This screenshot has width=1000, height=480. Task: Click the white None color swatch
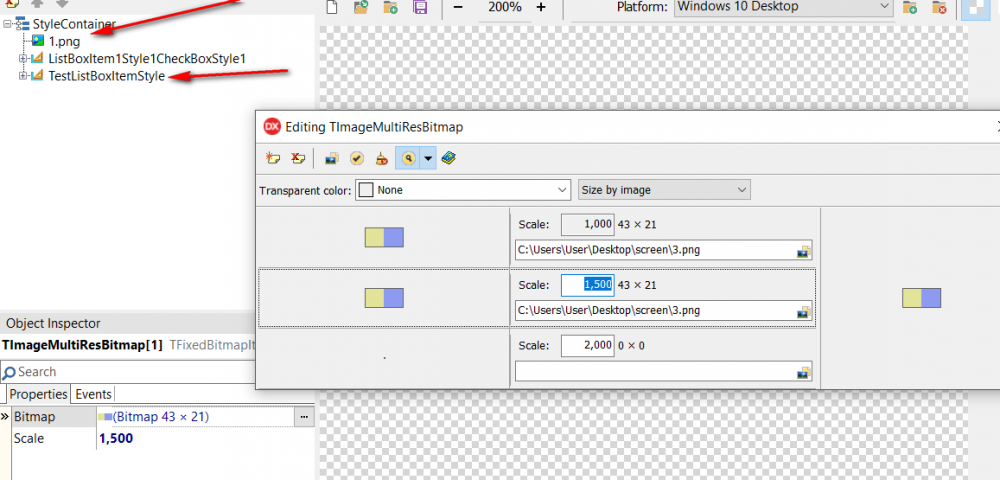tap(366, 190)
